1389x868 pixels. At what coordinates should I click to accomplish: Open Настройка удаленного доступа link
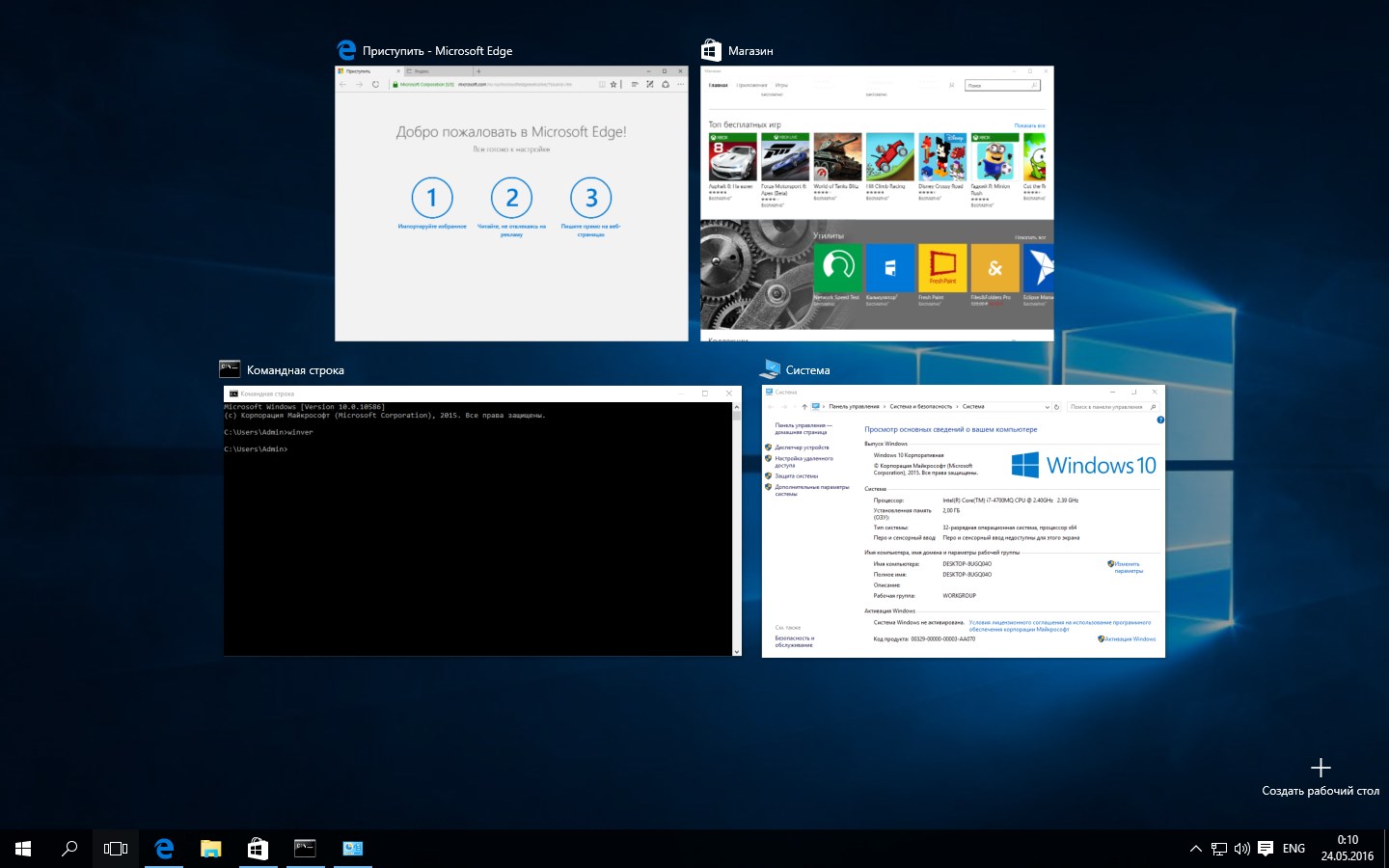click(x=803, y=461)
